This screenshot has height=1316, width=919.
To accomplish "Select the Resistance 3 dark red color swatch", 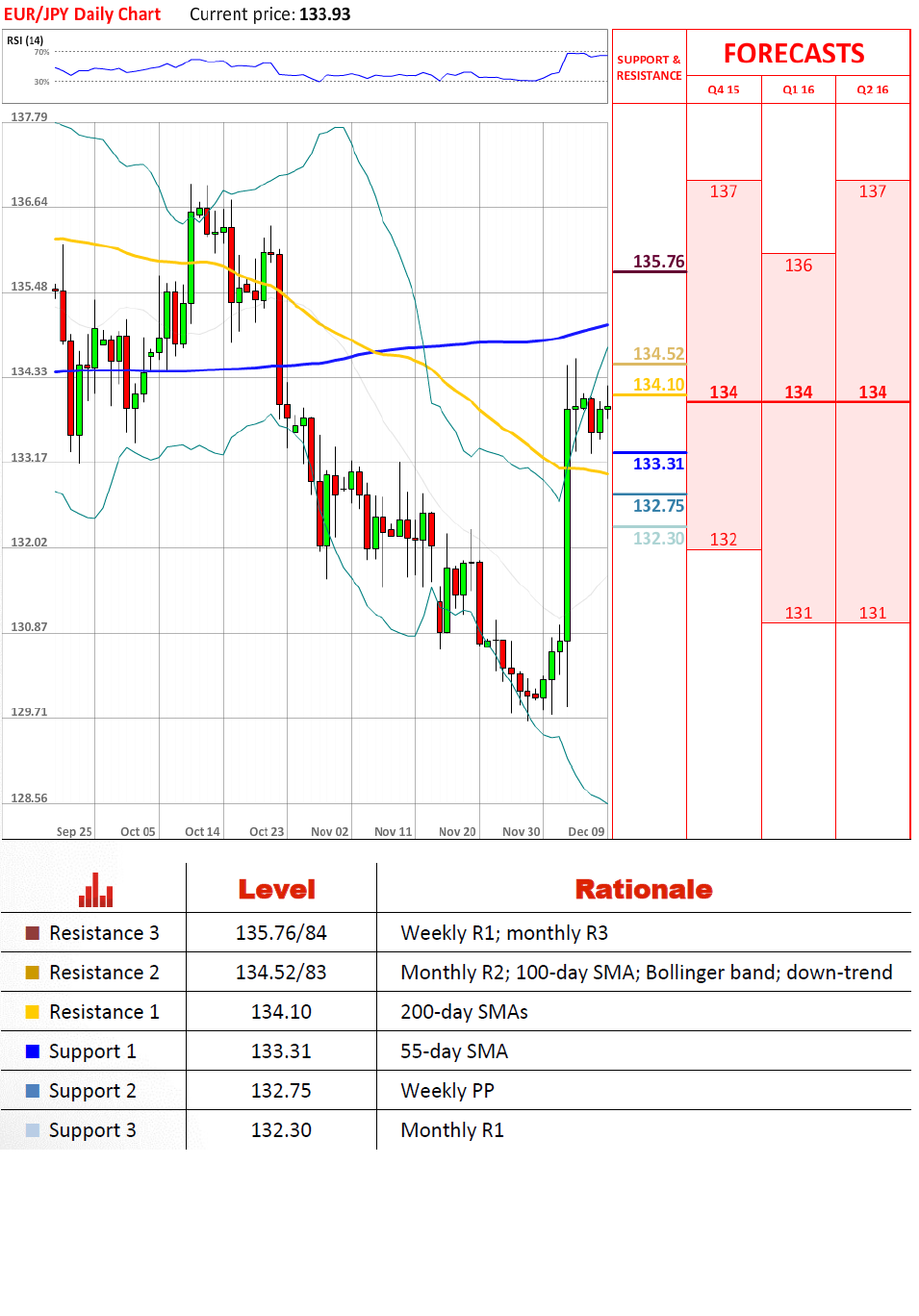I will [33, 933].
